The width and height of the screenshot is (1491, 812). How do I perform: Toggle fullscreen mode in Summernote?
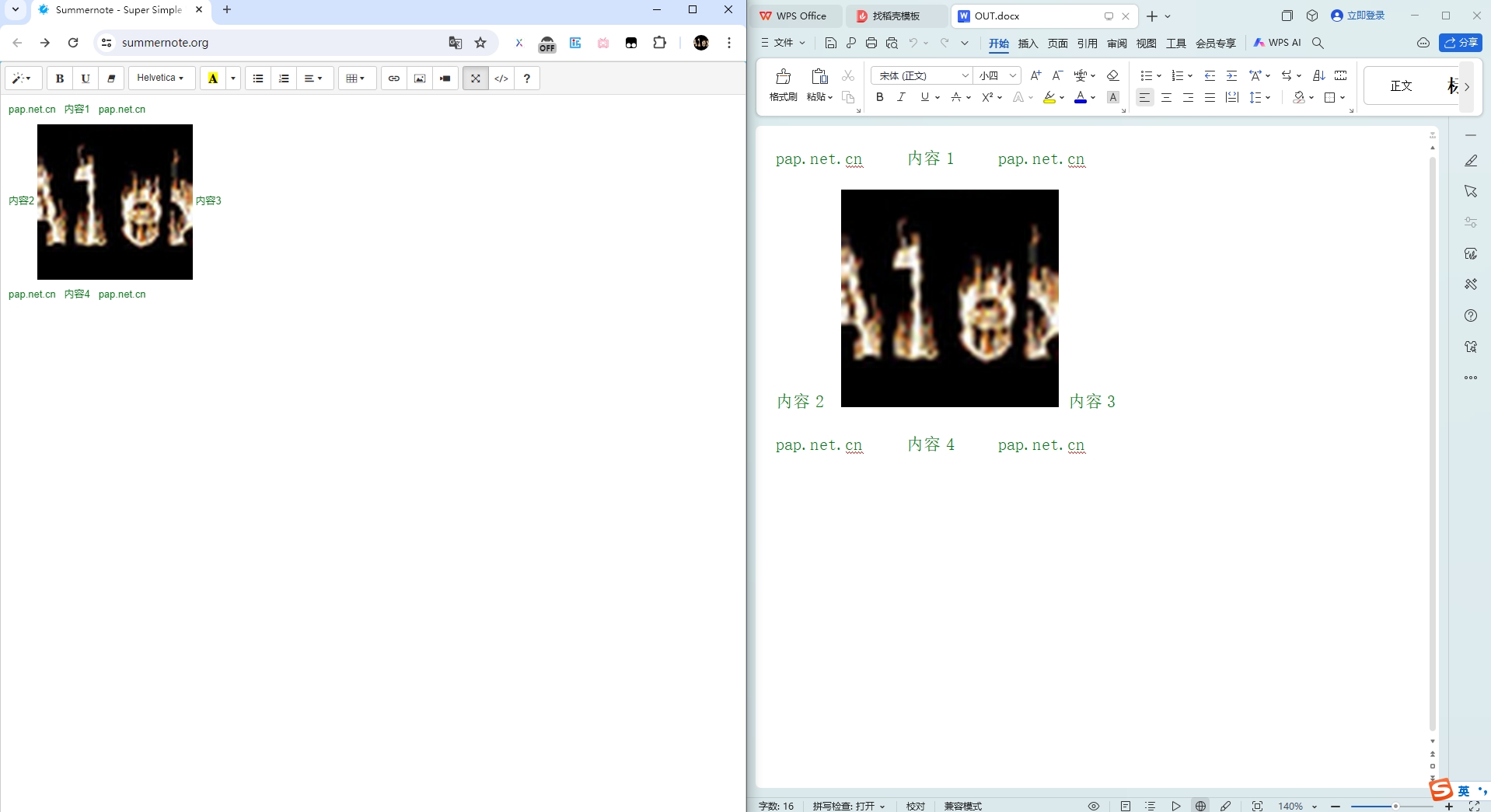point(475,78)
